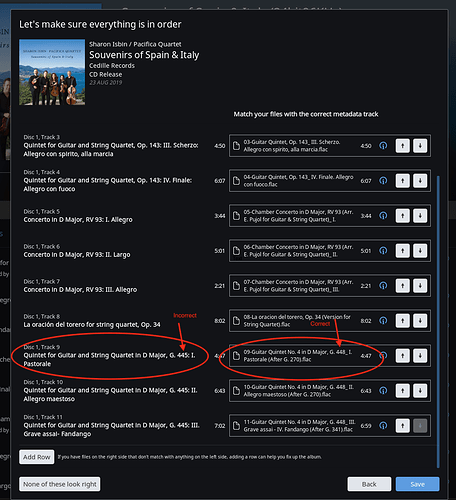456x500 pixels.
Task: Click the audio icon for 10-Guitar Quintet Allegro maestoso
Action: (383, 391)
